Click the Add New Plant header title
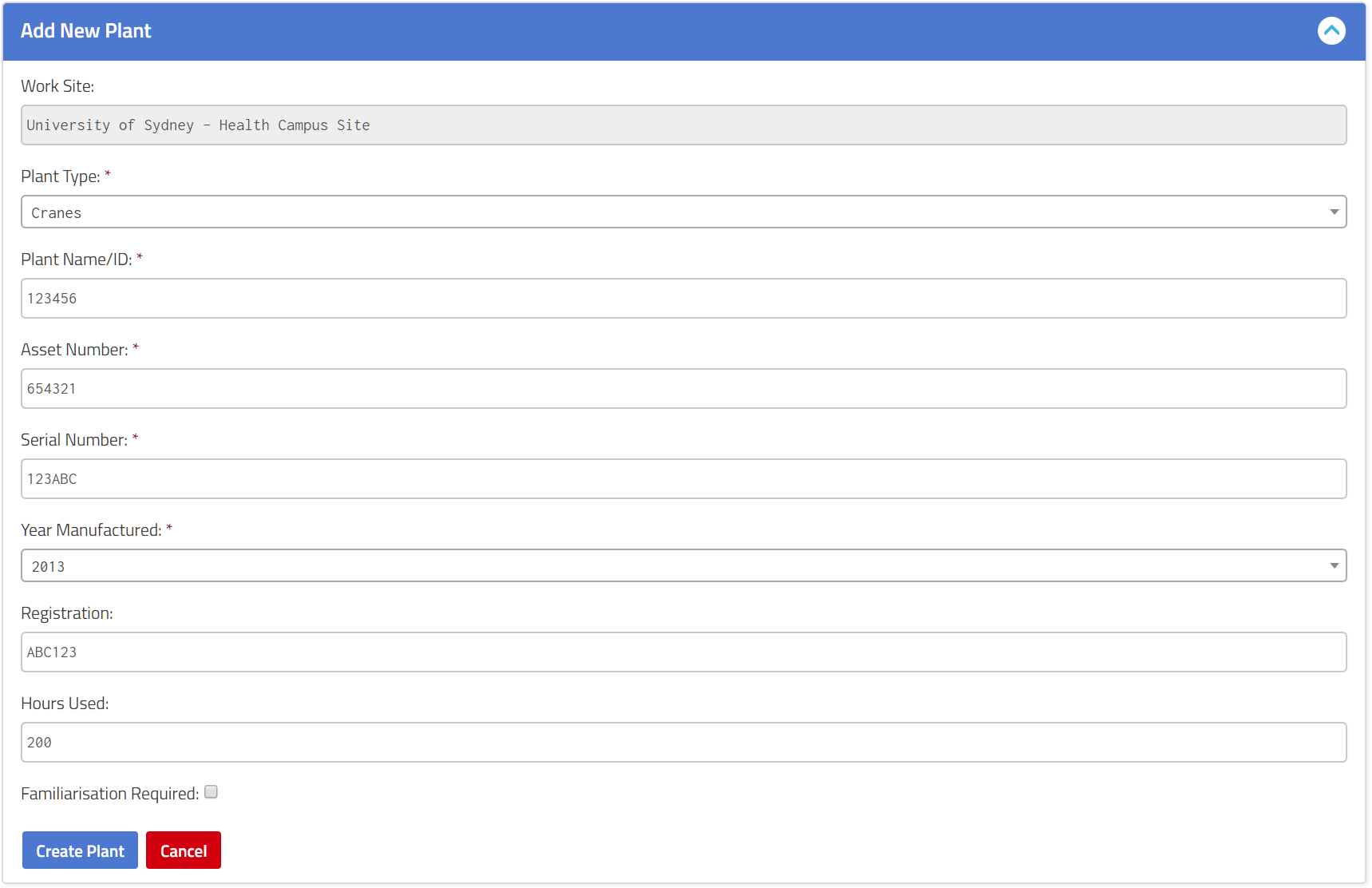The image size is (1372, 888). [x=86, y=31]
